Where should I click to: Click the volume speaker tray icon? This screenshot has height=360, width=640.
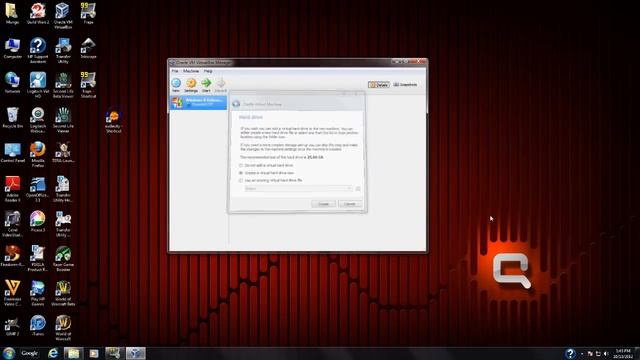(x=606, y=353)
